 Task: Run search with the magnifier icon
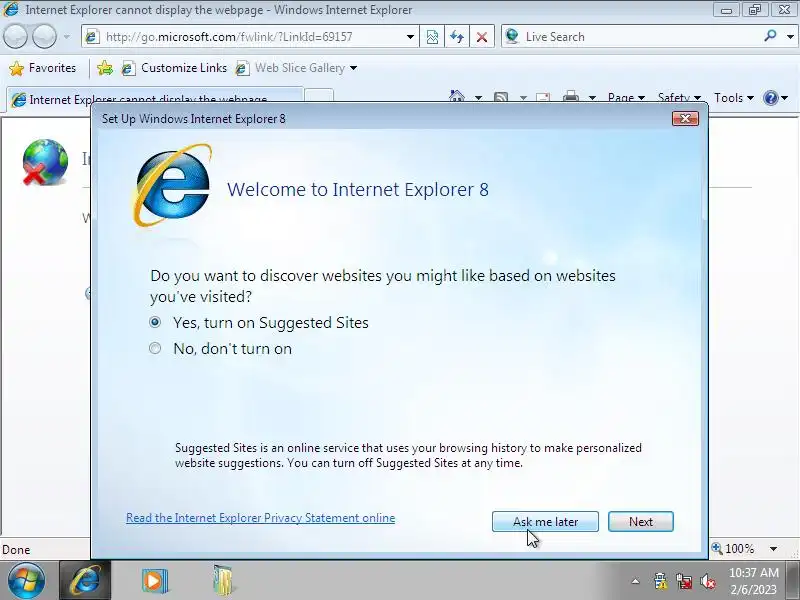point(770,36)
